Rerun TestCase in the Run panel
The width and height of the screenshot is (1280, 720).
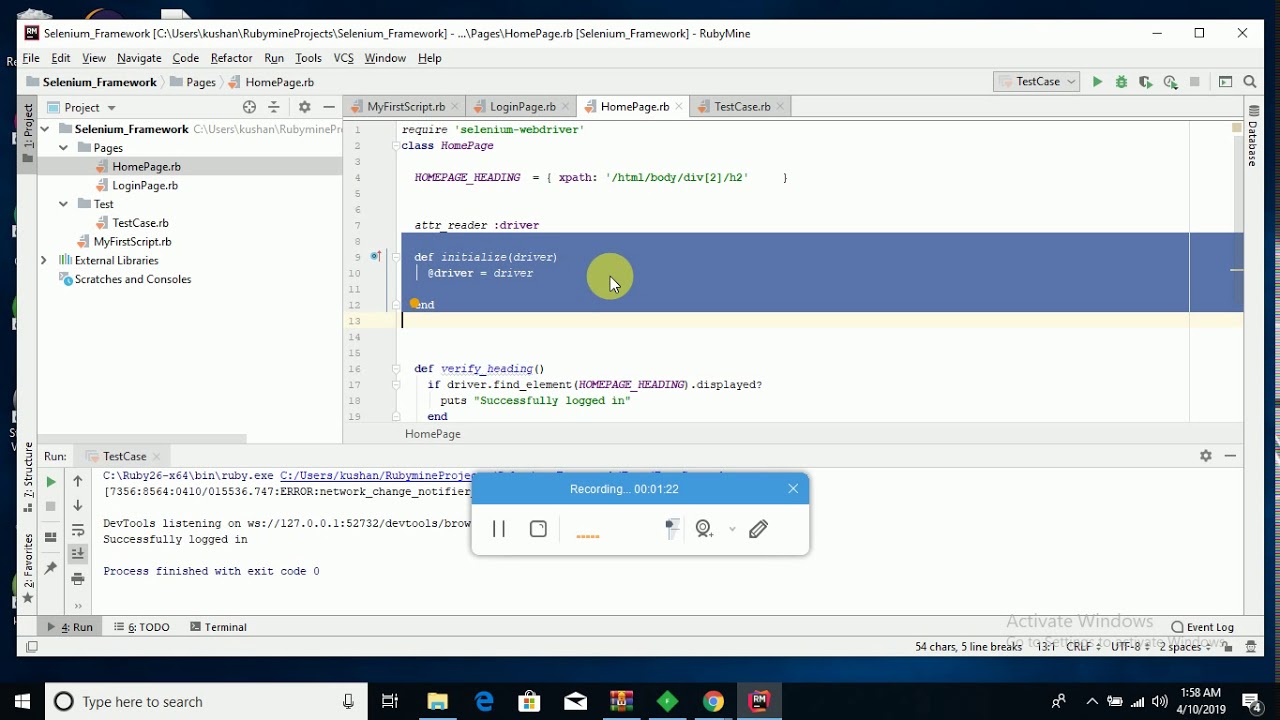(x=51, y=482)
